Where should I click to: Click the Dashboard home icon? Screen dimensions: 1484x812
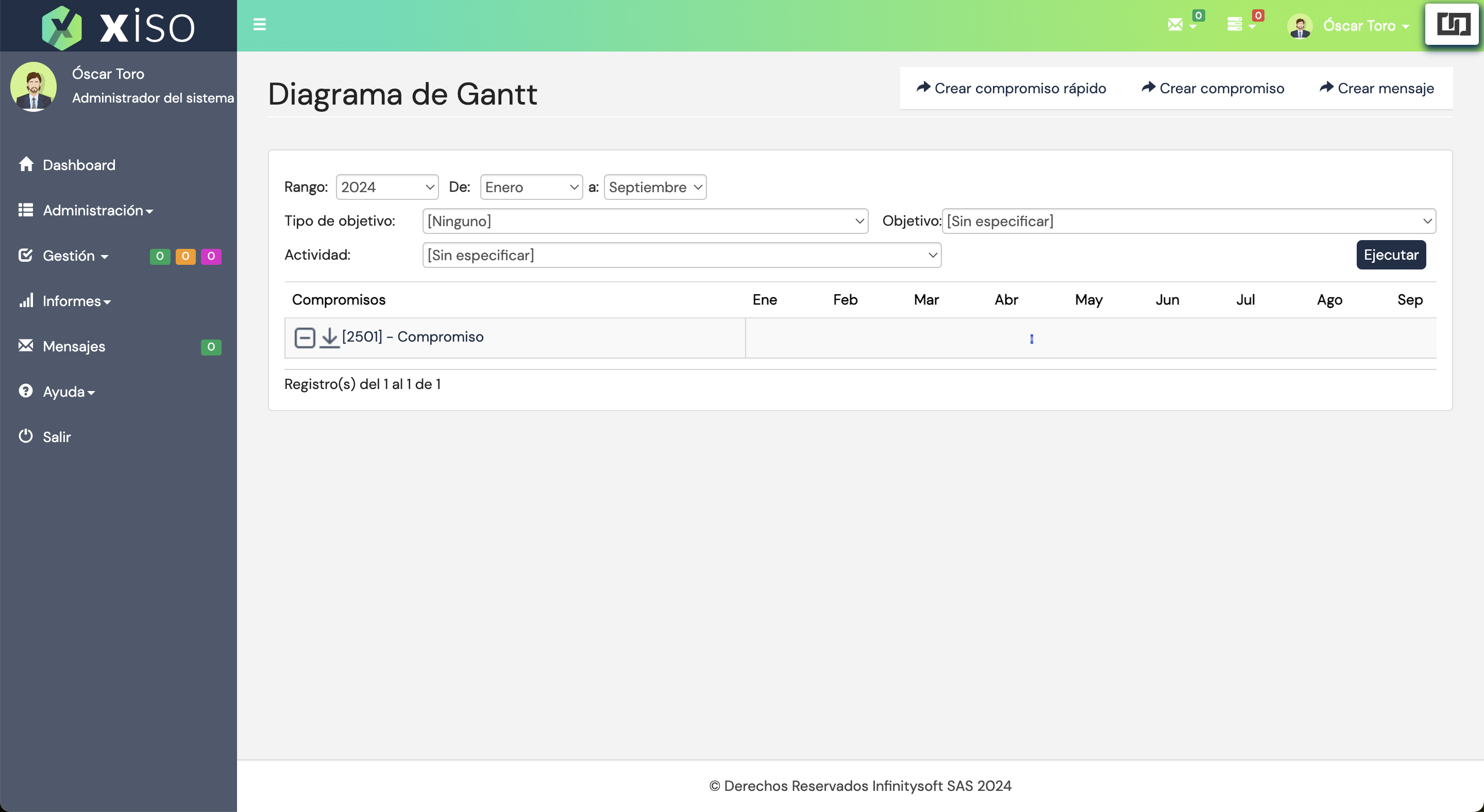(x=26, y=164)
